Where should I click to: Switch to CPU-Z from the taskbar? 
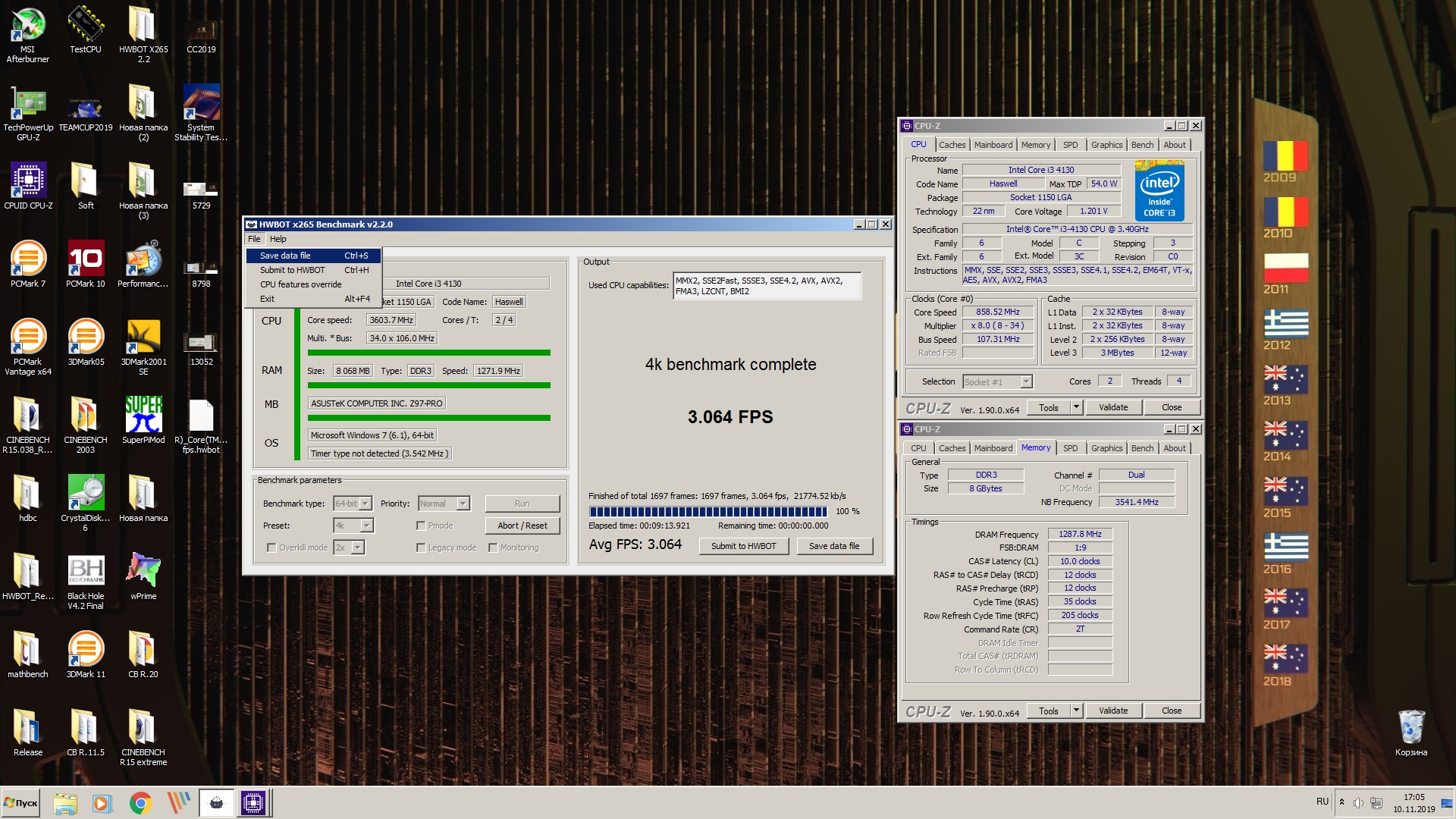(x=253, y=802)
